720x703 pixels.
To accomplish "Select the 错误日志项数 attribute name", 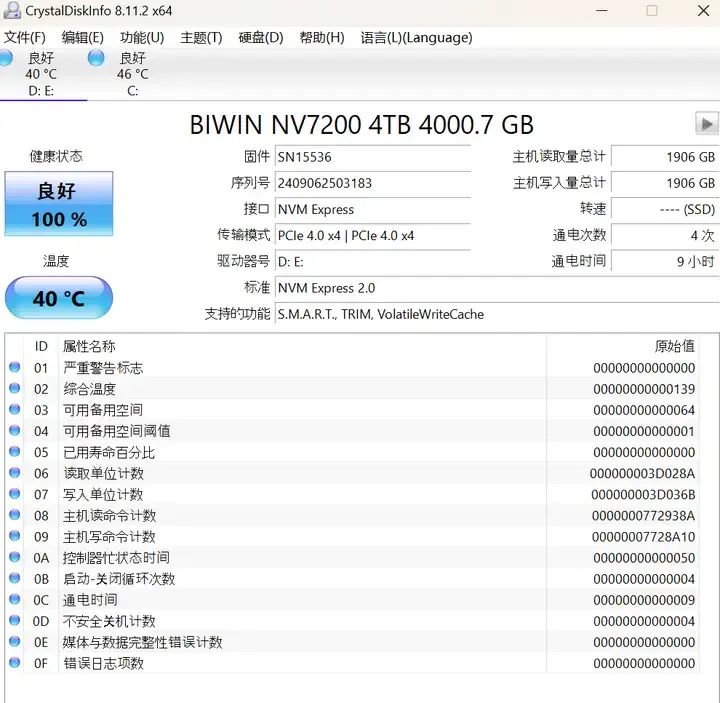I will [104, 664].
